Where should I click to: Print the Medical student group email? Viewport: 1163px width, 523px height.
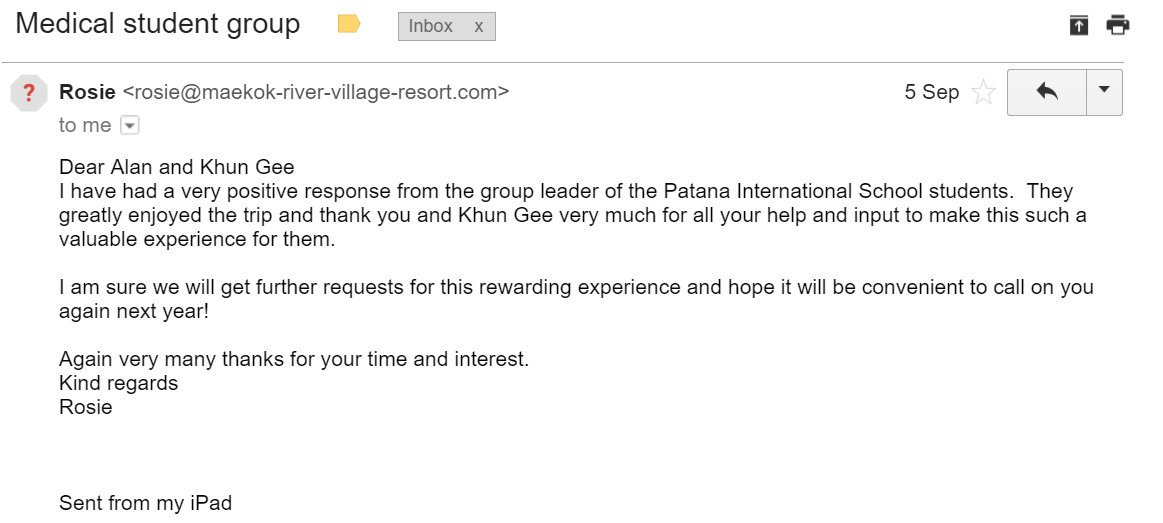[x=1117, y=26]
